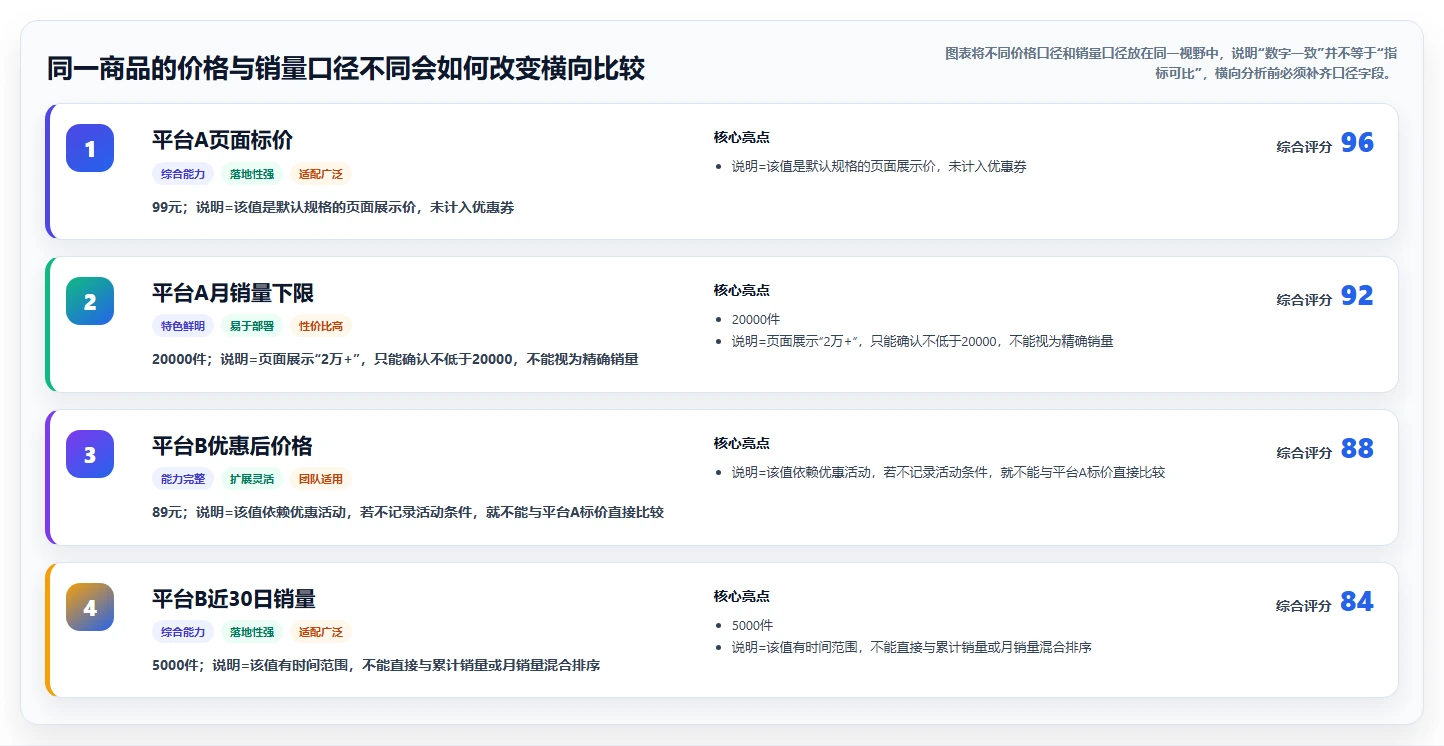Click the 特色鲜明 tag
This screenshot has width=1444, height=746.
pos(183,326)
